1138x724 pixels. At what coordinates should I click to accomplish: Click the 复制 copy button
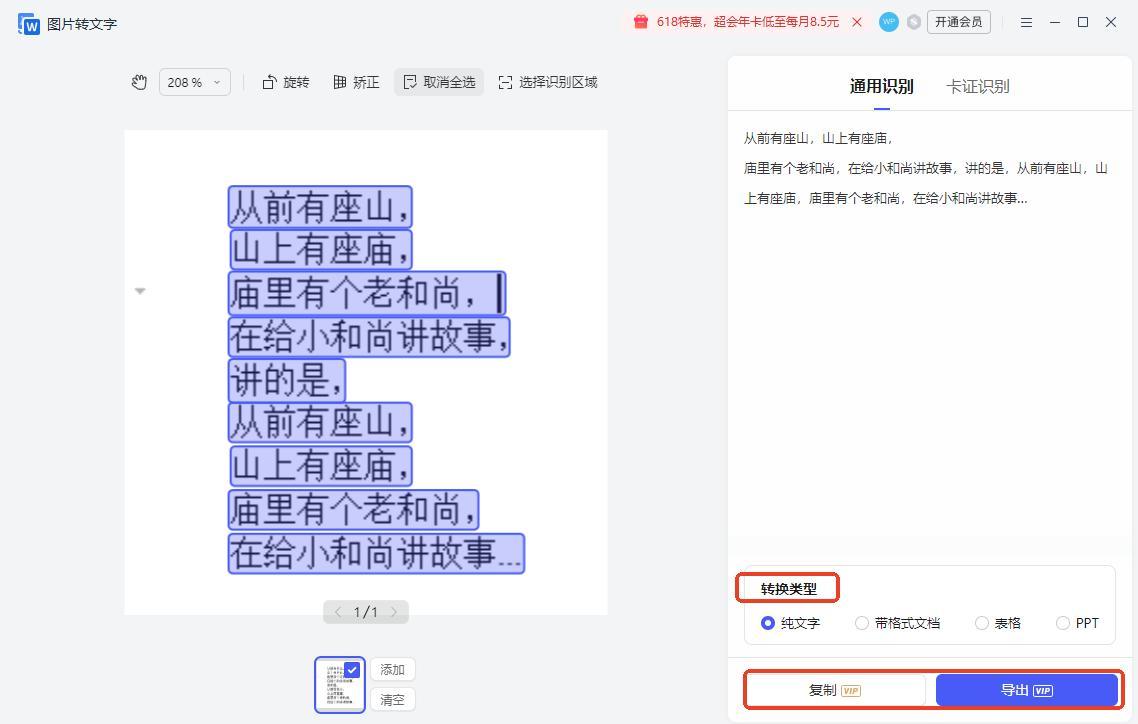pos(834,690)
